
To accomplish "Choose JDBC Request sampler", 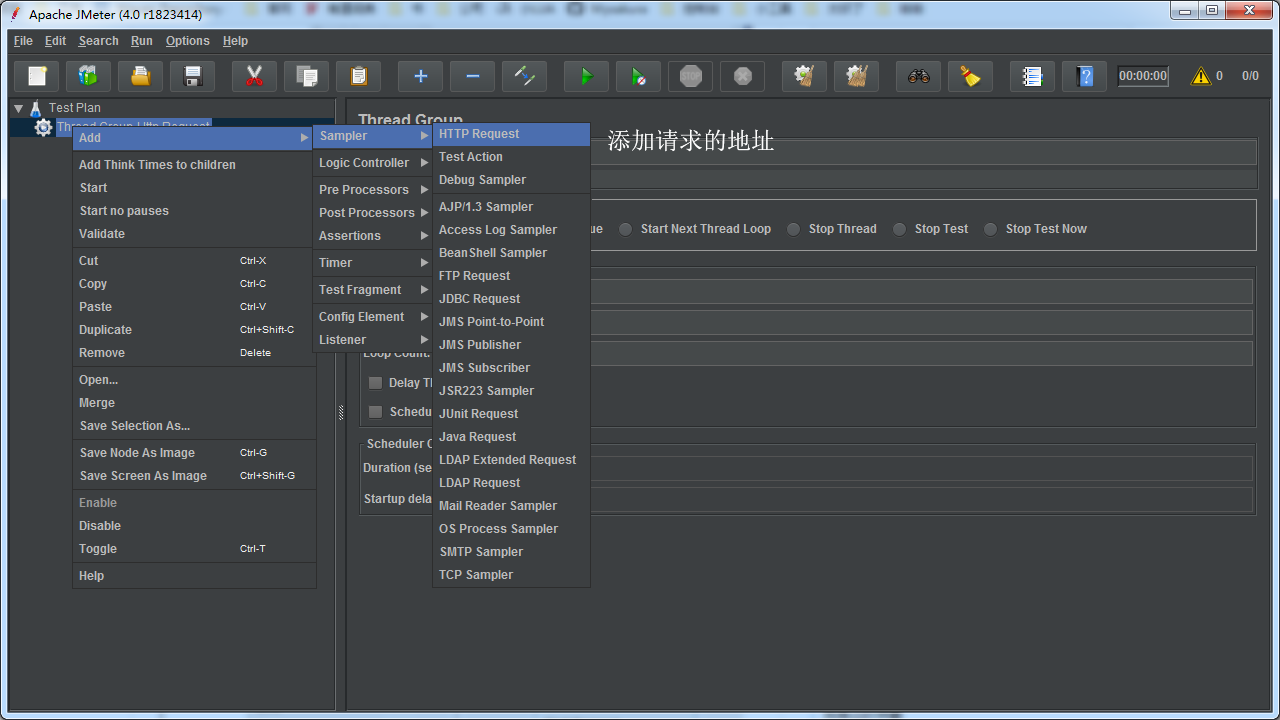I will pyautogui.click(x=511, y=299).
